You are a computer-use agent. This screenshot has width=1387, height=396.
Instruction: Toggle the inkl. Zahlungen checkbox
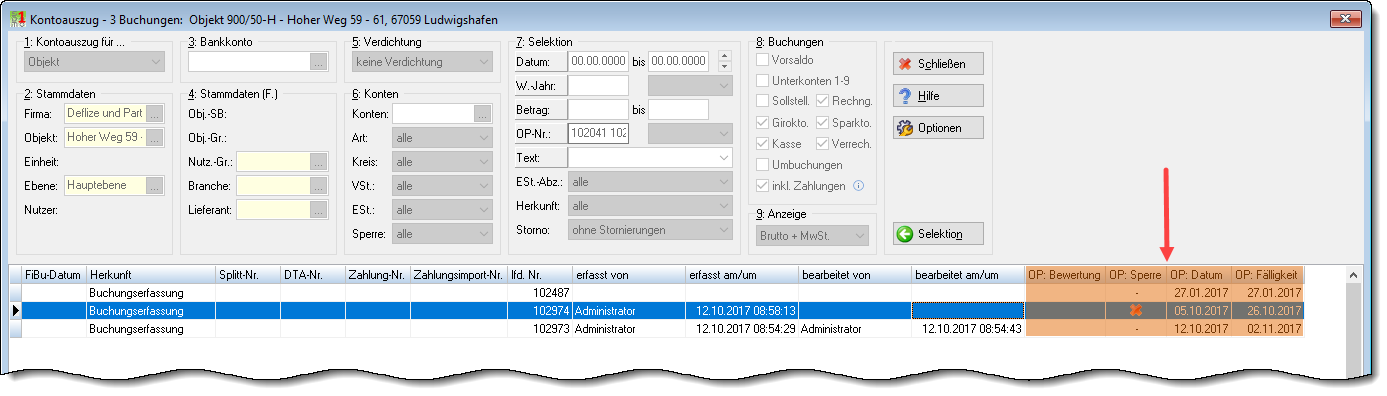(x=763, y=185)
